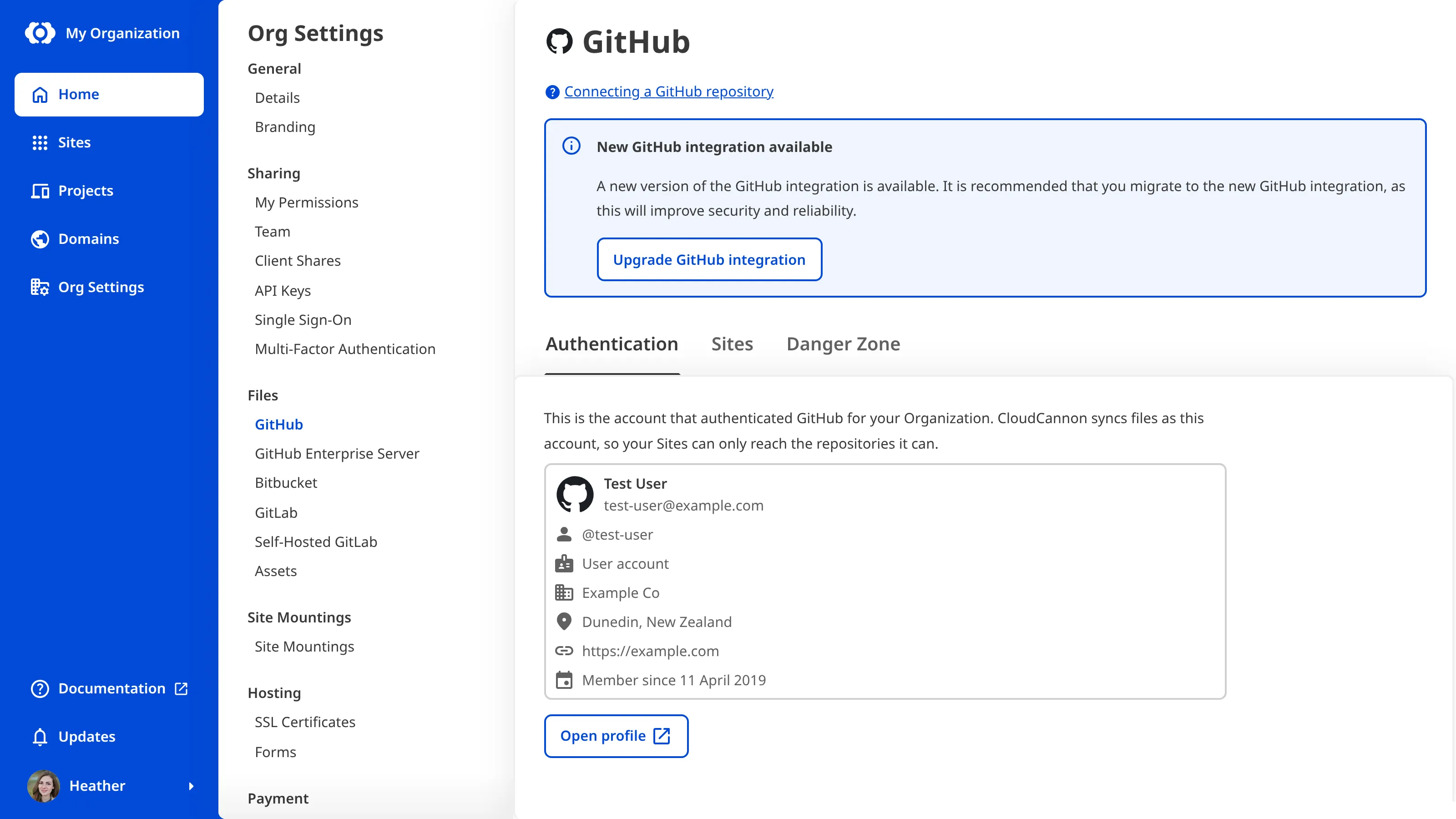Click the Test User GitHub avatar

point(575,494)
